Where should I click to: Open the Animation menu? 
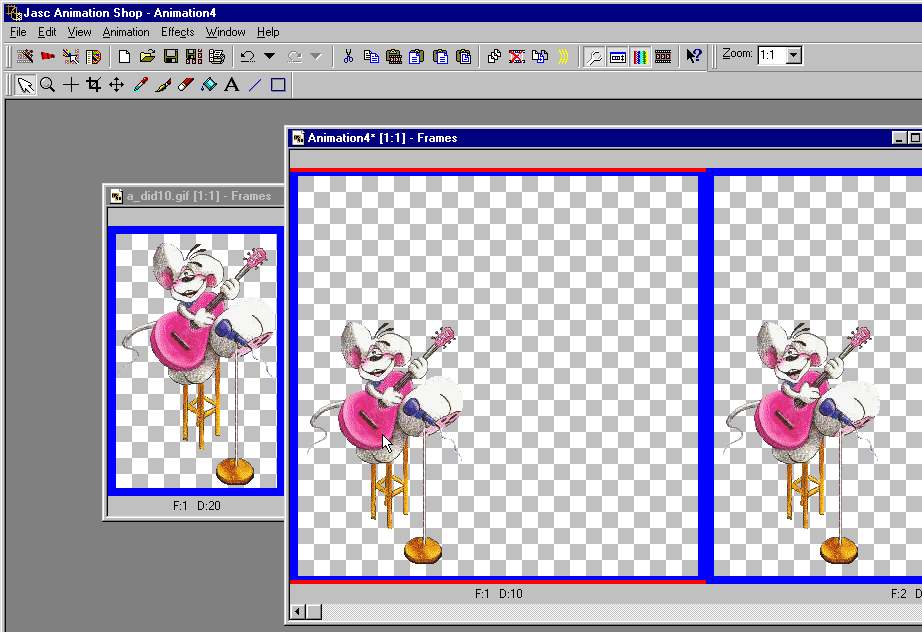126,32
